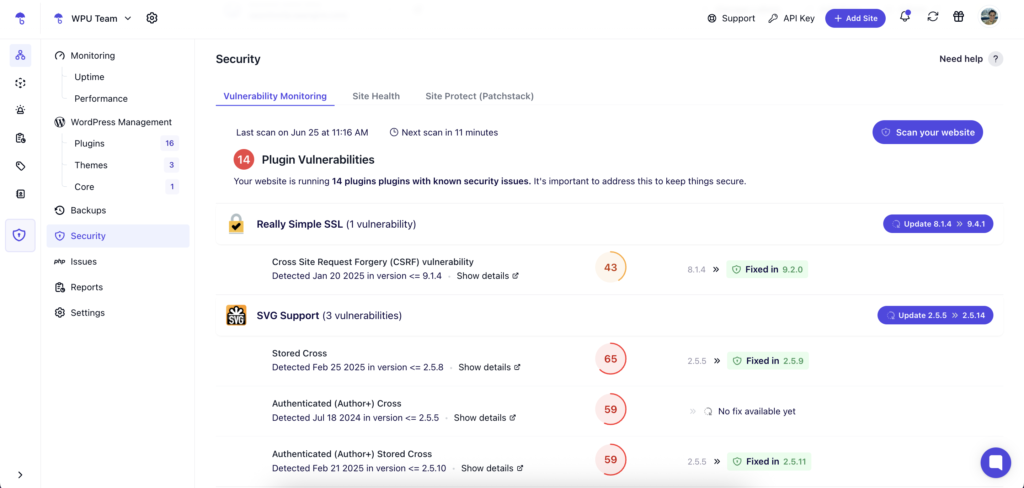Image resolution: width=1024 pixels, height=488 pixels.
Task: Click the SVG Support plugin icon
Action: coord(236,316)
